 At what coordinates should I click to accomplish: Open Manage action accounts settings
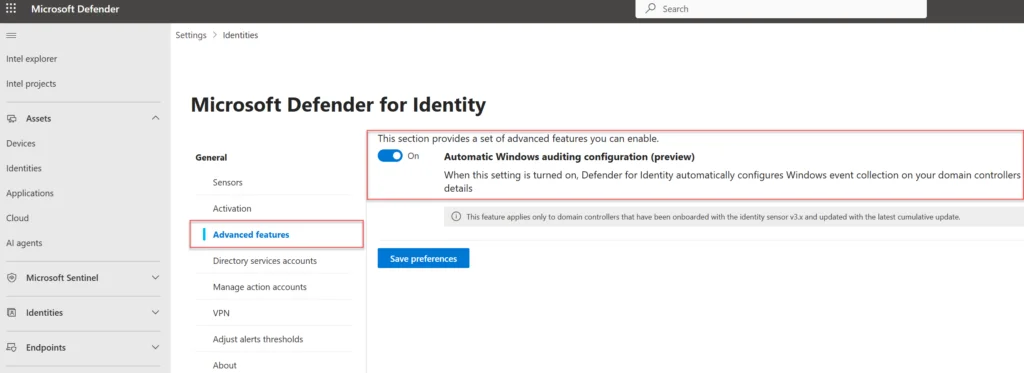[259, 287]
